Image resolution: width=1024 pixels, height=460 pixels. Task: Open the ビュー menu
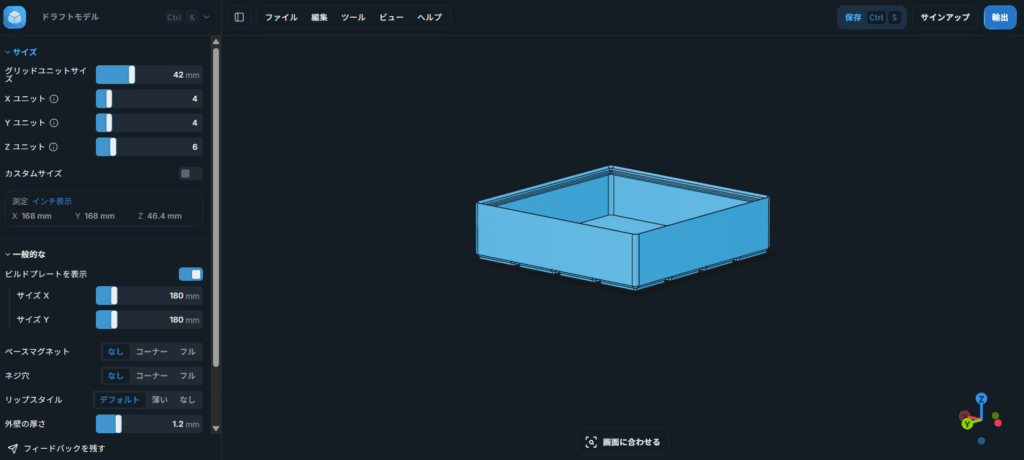pos(391,18)
